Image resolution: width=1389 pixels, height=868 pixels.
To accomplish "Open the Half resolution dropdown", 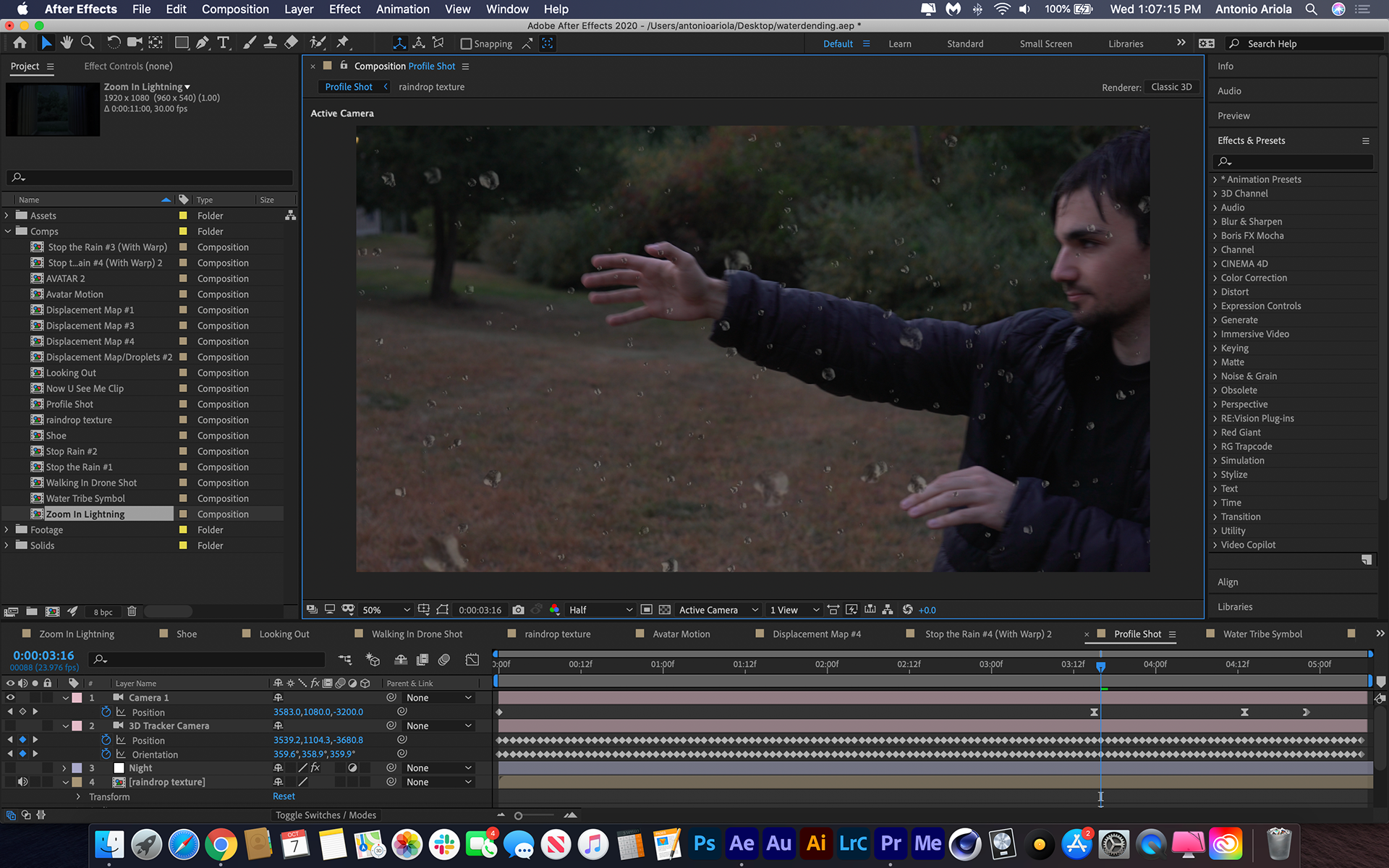I will click(x=600, y=610).
